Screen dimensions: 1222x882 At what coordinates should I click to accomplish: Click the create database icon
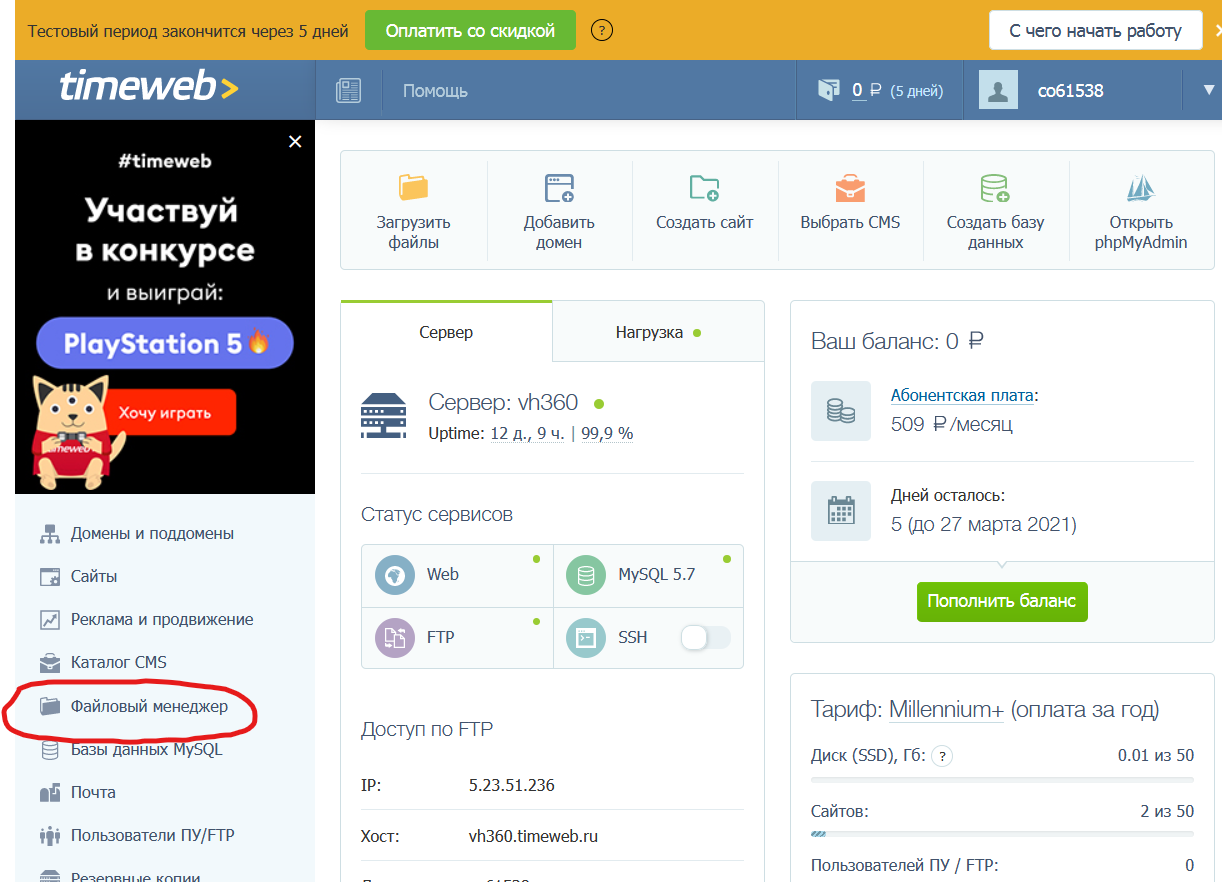(995, 187)
